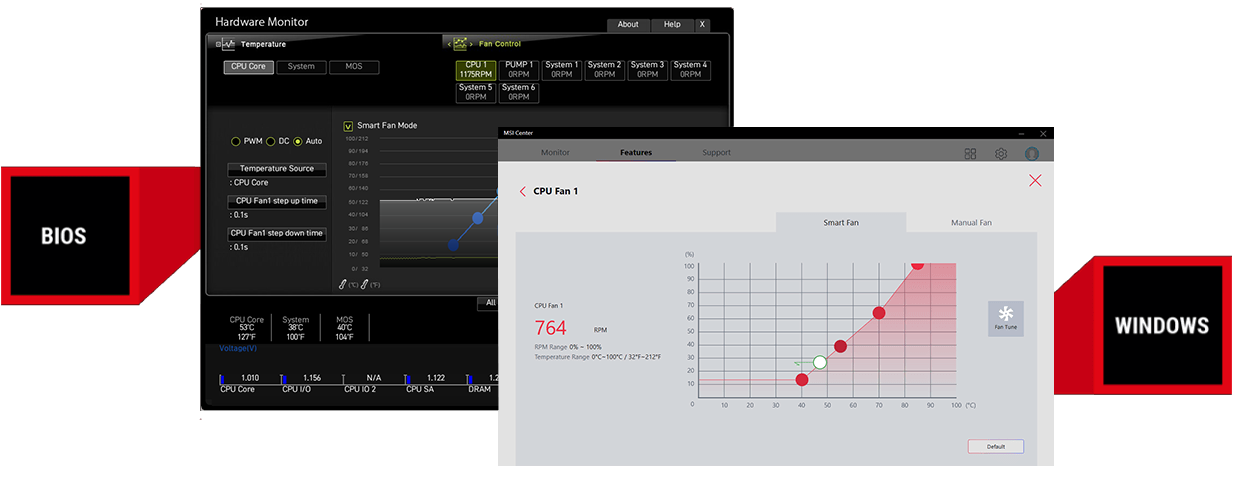The image size is (1238, 487).
Task: Click the Temperature panel graph icon
Action: (227, 44)
